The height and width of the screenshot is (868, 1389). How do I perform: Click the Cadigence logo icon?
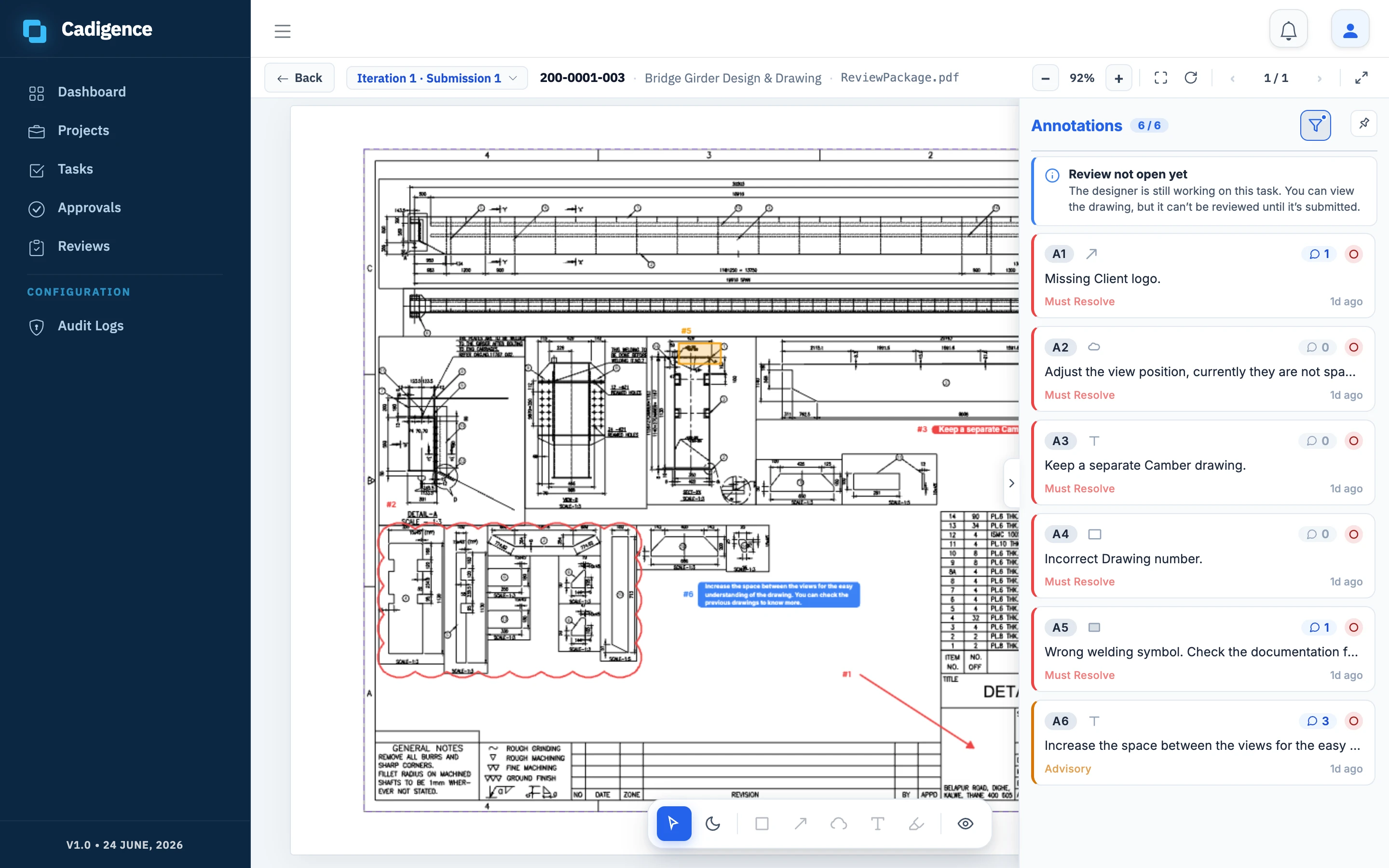[34, 30]
